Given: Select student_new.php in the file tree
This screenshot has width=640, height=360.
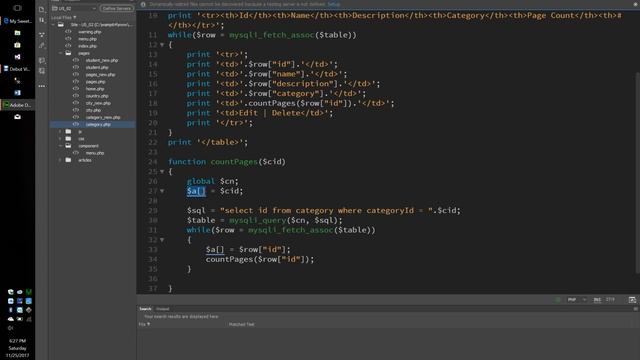Looking at the screenshot, I should click(102, 60).
